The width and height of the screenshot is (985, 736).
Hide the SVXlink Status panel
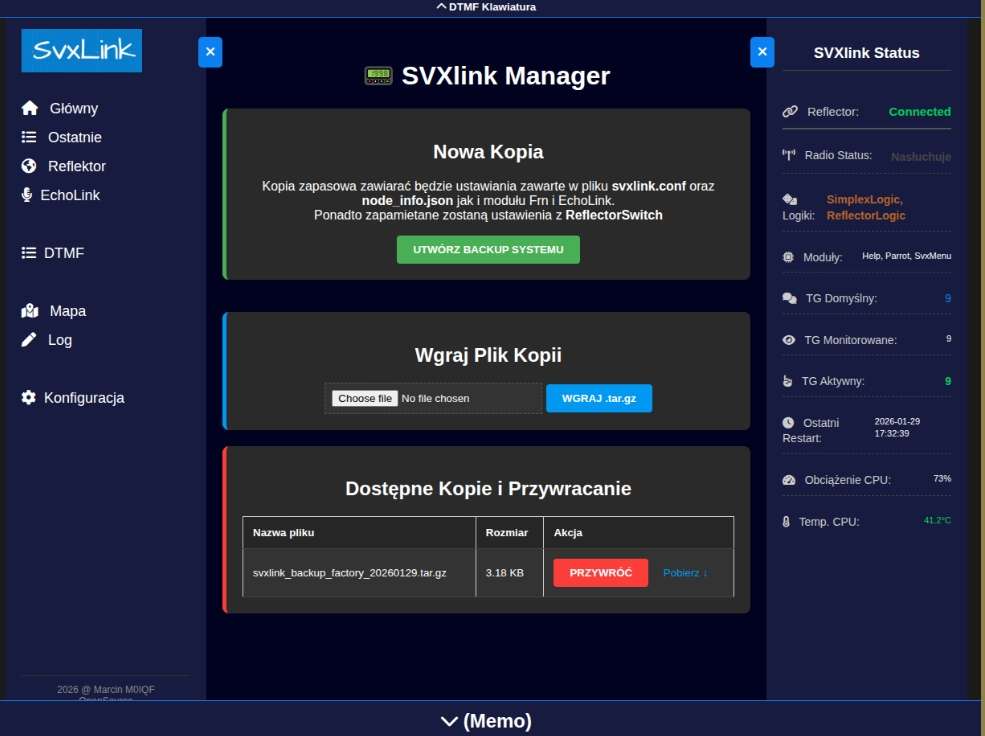click(x=762, y=52)
